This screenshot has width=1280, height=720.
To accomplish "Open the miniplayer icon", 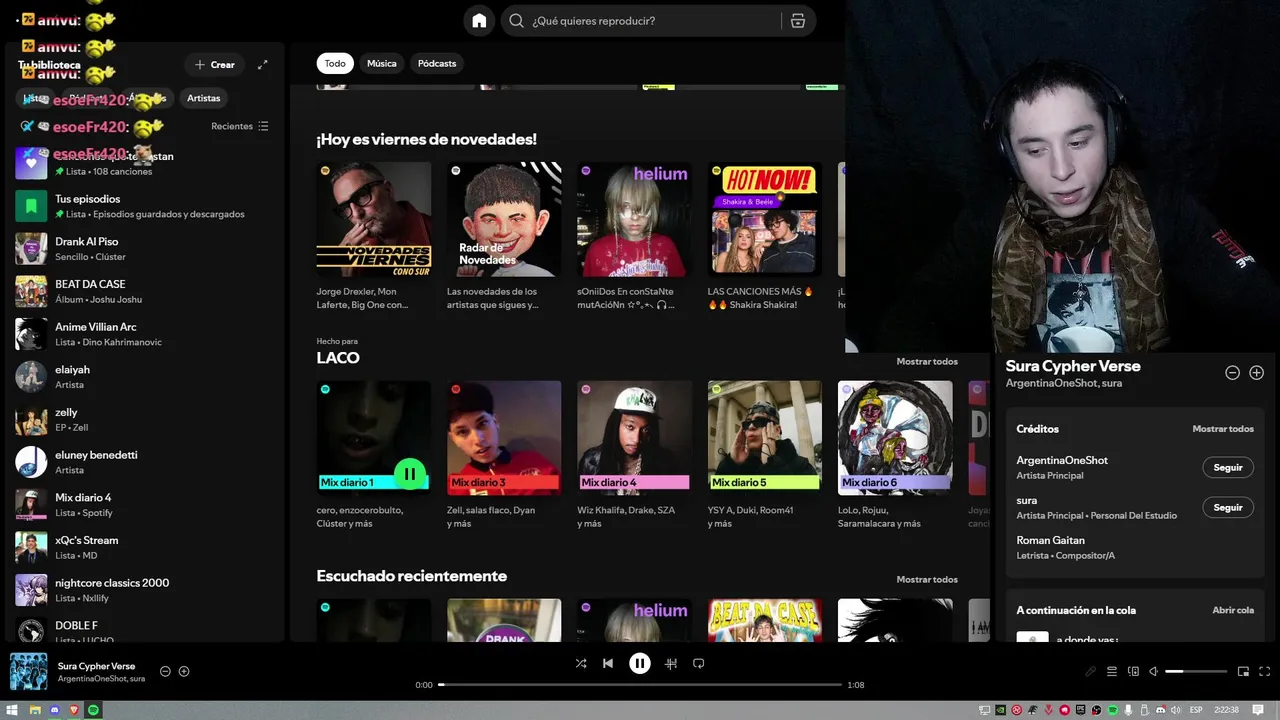I will 1243,671.
